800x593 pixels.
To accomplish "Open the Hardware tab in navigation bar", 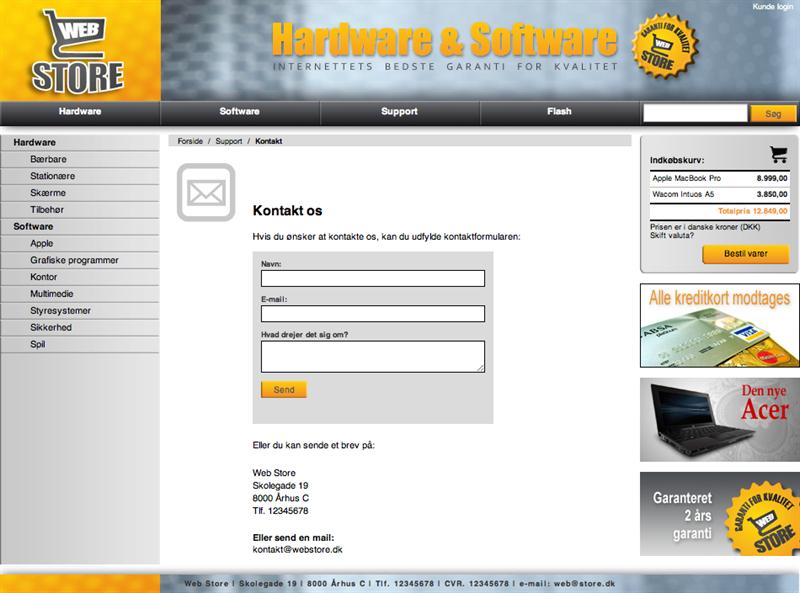I will coord(80,112).
